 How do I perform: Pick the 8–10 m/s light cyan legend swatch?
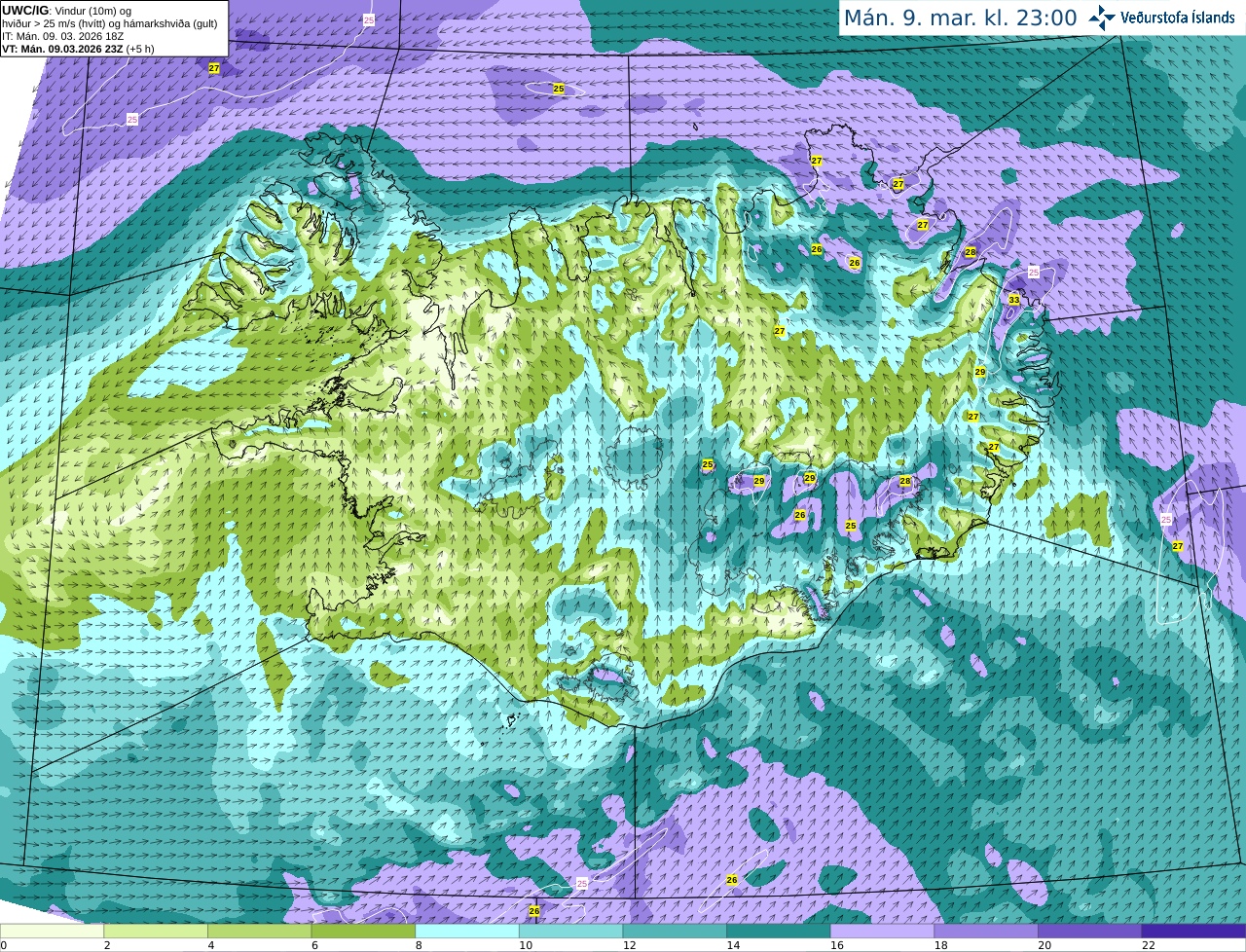pos(467,931)
